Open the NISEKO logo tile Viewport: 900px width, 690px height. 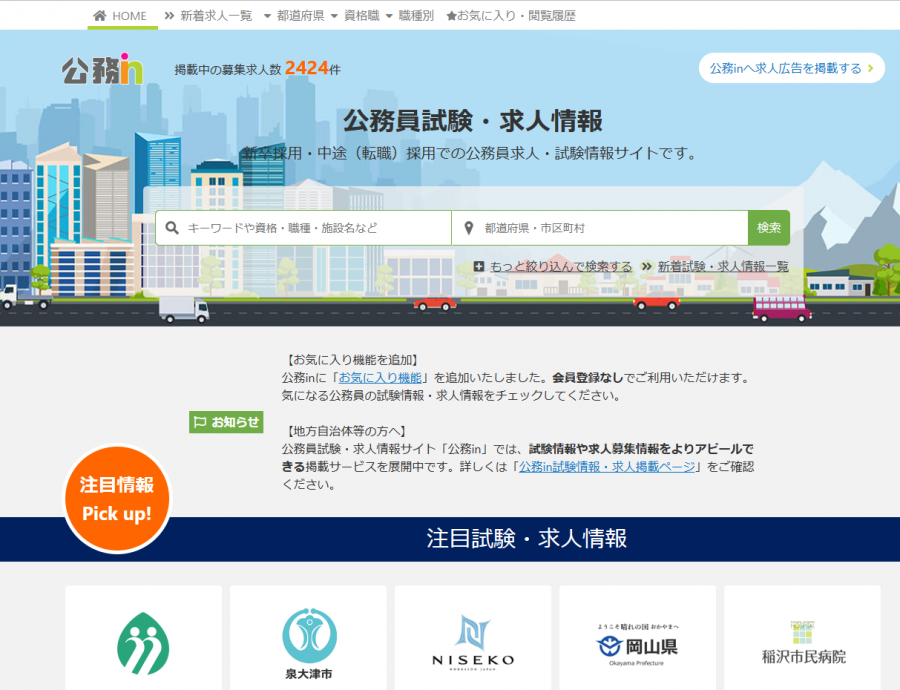tap(472, 640)
